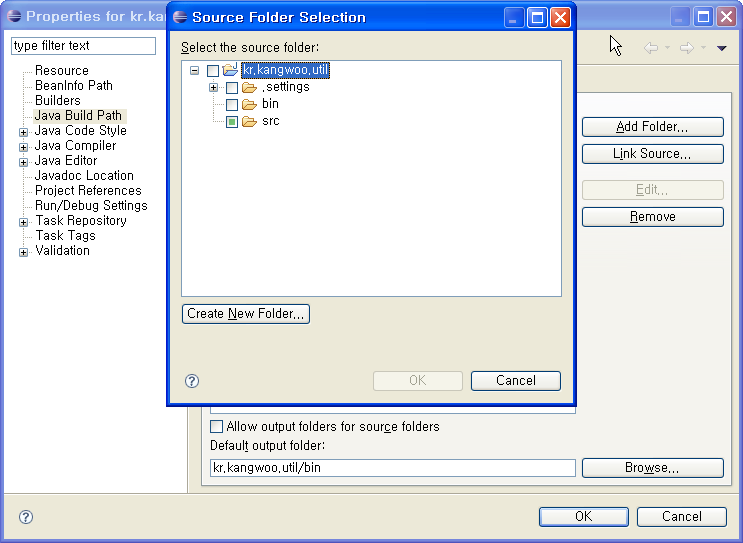Viewport: 743px width, 543px height.
Task: Click the back arrow in Properties window
Action: click(651, 47)
